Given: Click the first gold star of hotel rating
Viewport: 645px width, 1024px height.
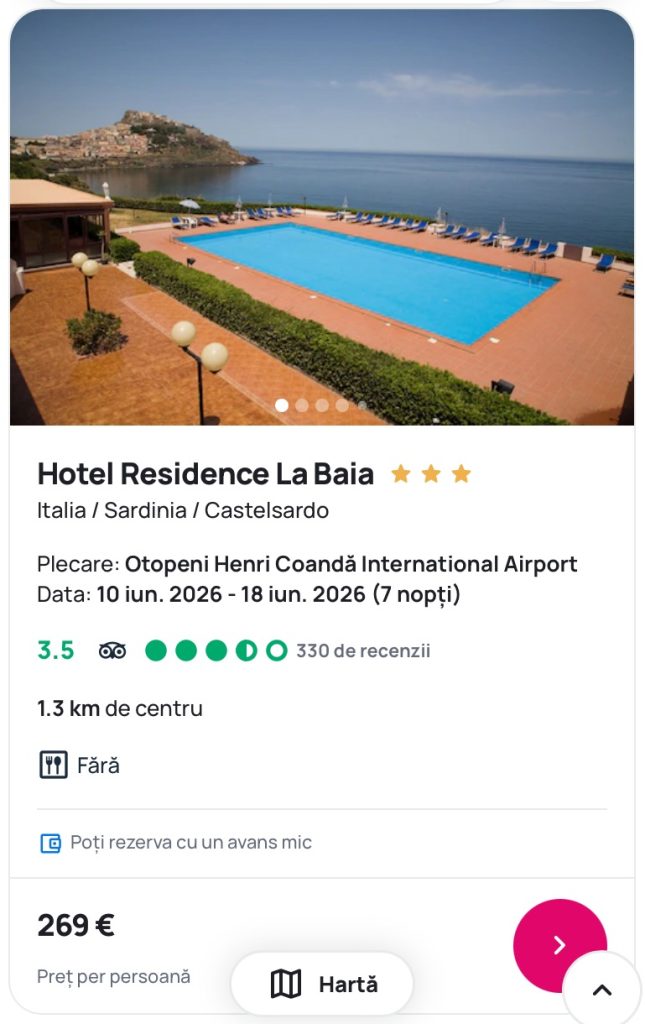Looking at the screenshot, I should (401, 474).
